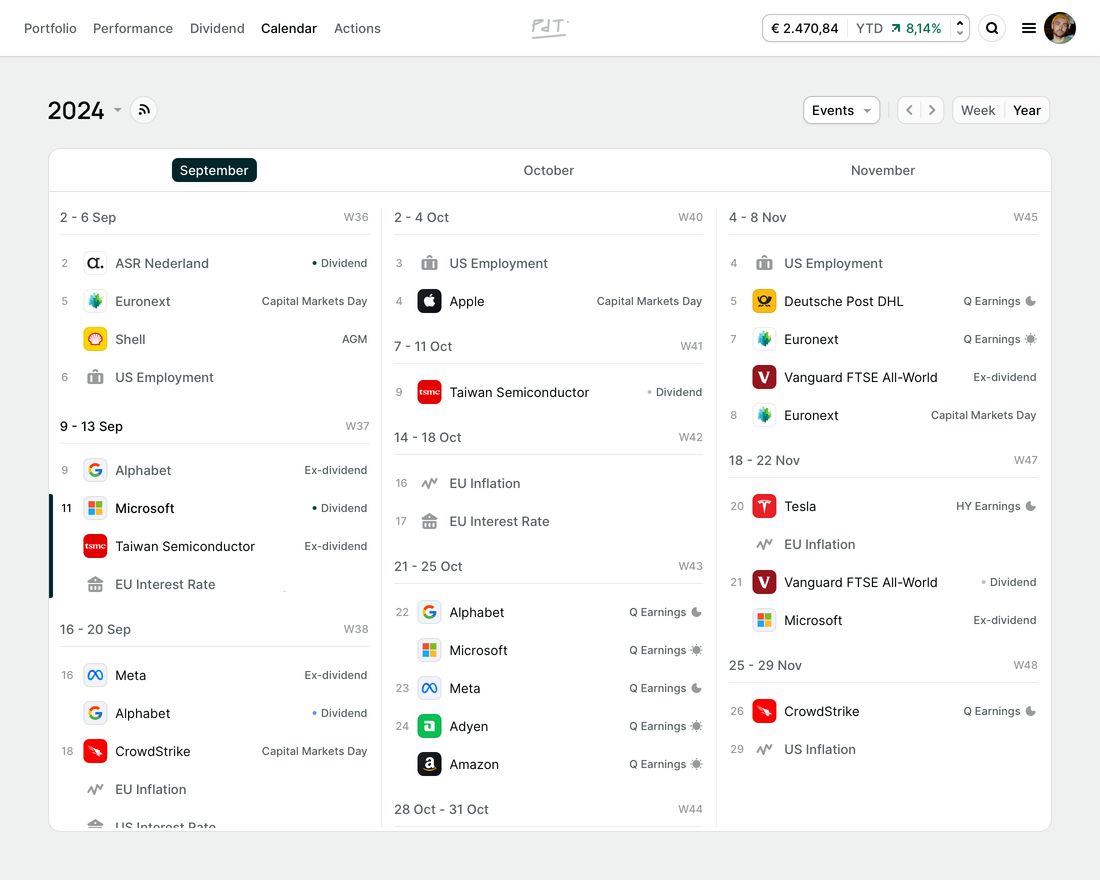
Task: Click Taiwan Semiconductor logo in September
Action: pos(95,546)
